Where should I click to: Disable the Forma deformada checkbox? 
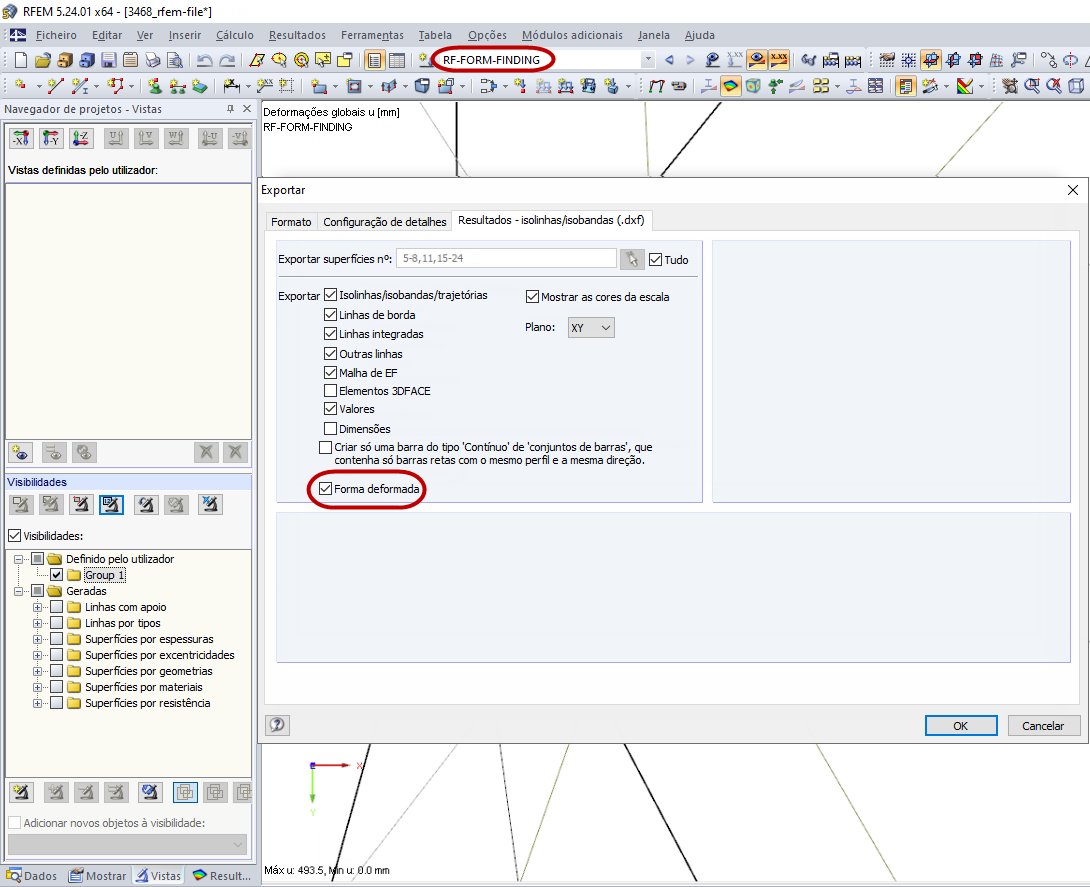(x=326, y=490)
